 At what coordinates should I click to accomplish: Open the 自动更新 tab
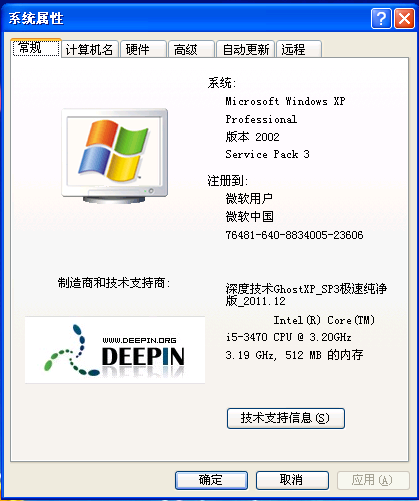click(x=245, y=49)
